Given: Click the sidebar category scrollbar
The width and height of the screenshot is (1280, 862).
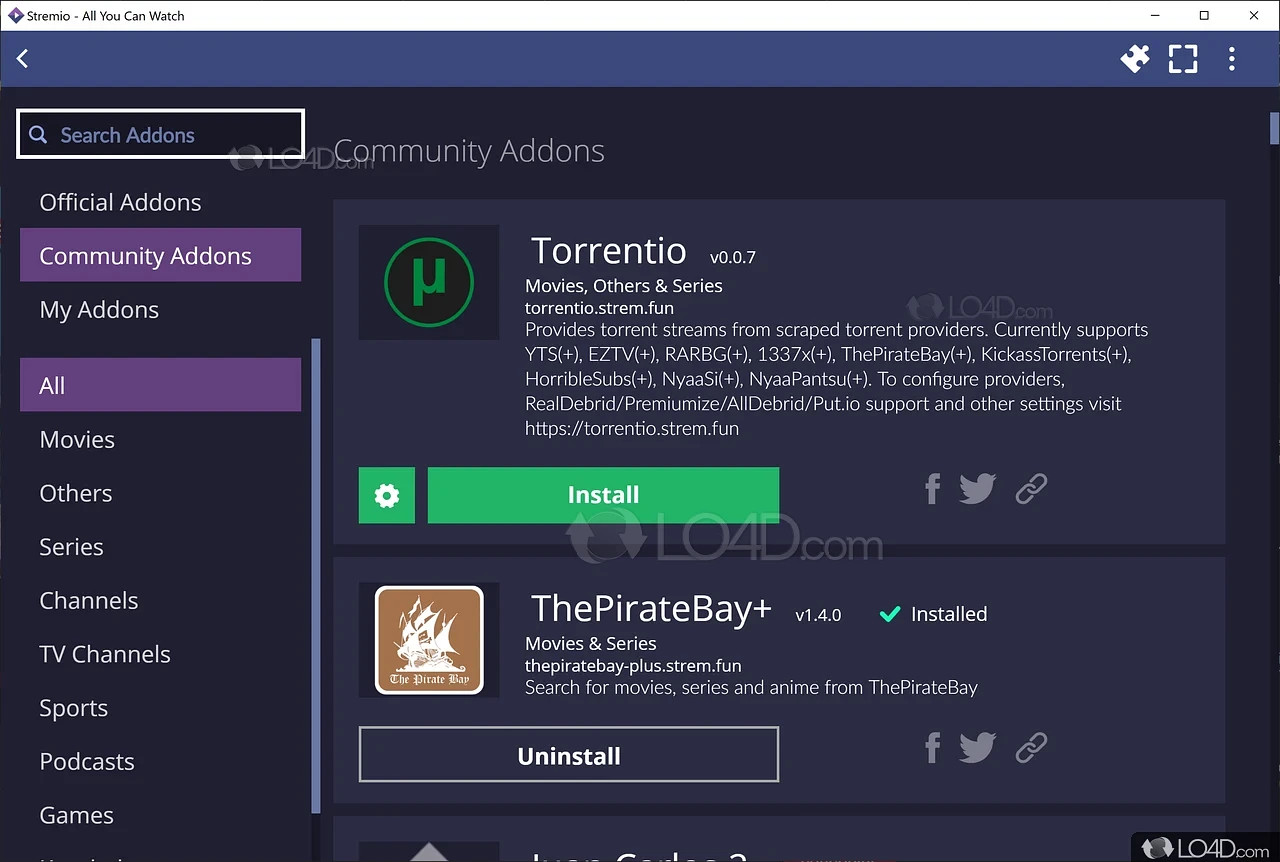Looking at the screenshot, I should point(316,575).
